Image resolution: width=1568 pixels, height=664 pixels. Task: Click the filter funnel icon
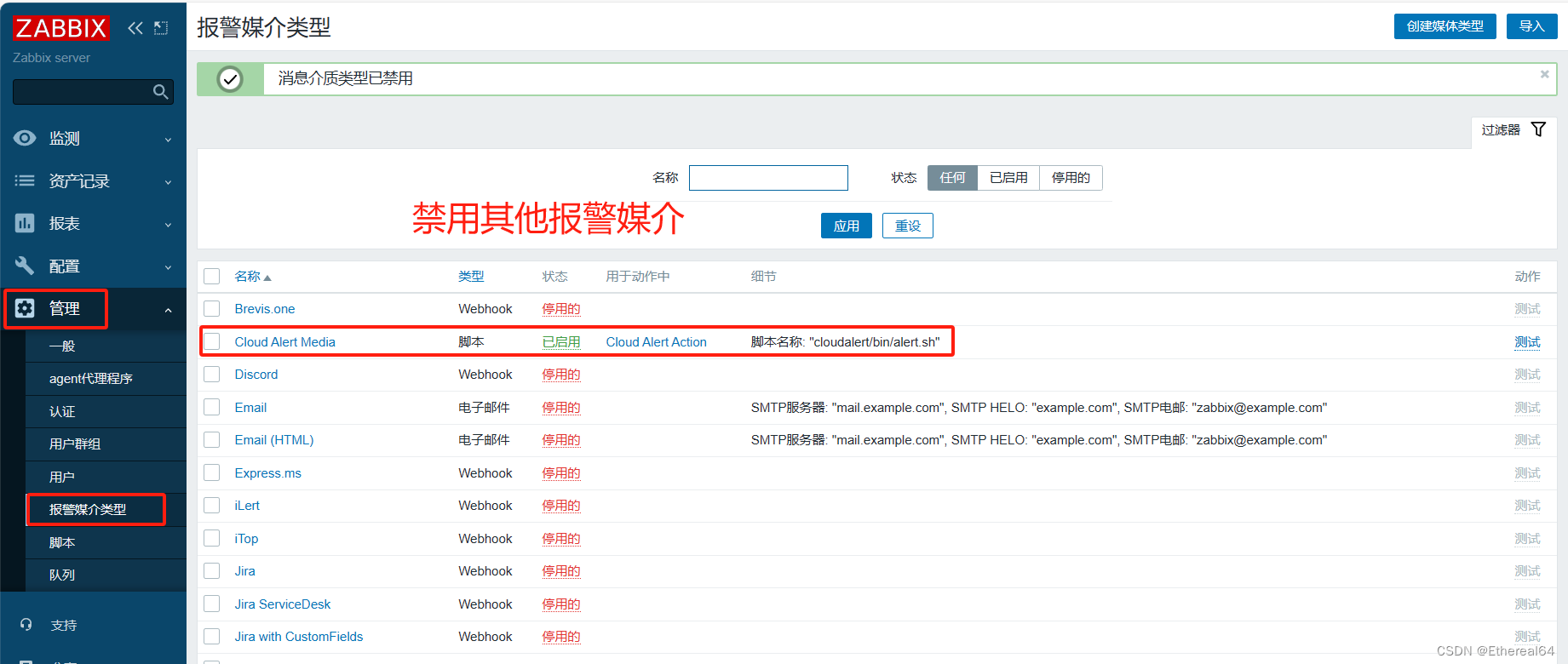[x=1538, y=129]
